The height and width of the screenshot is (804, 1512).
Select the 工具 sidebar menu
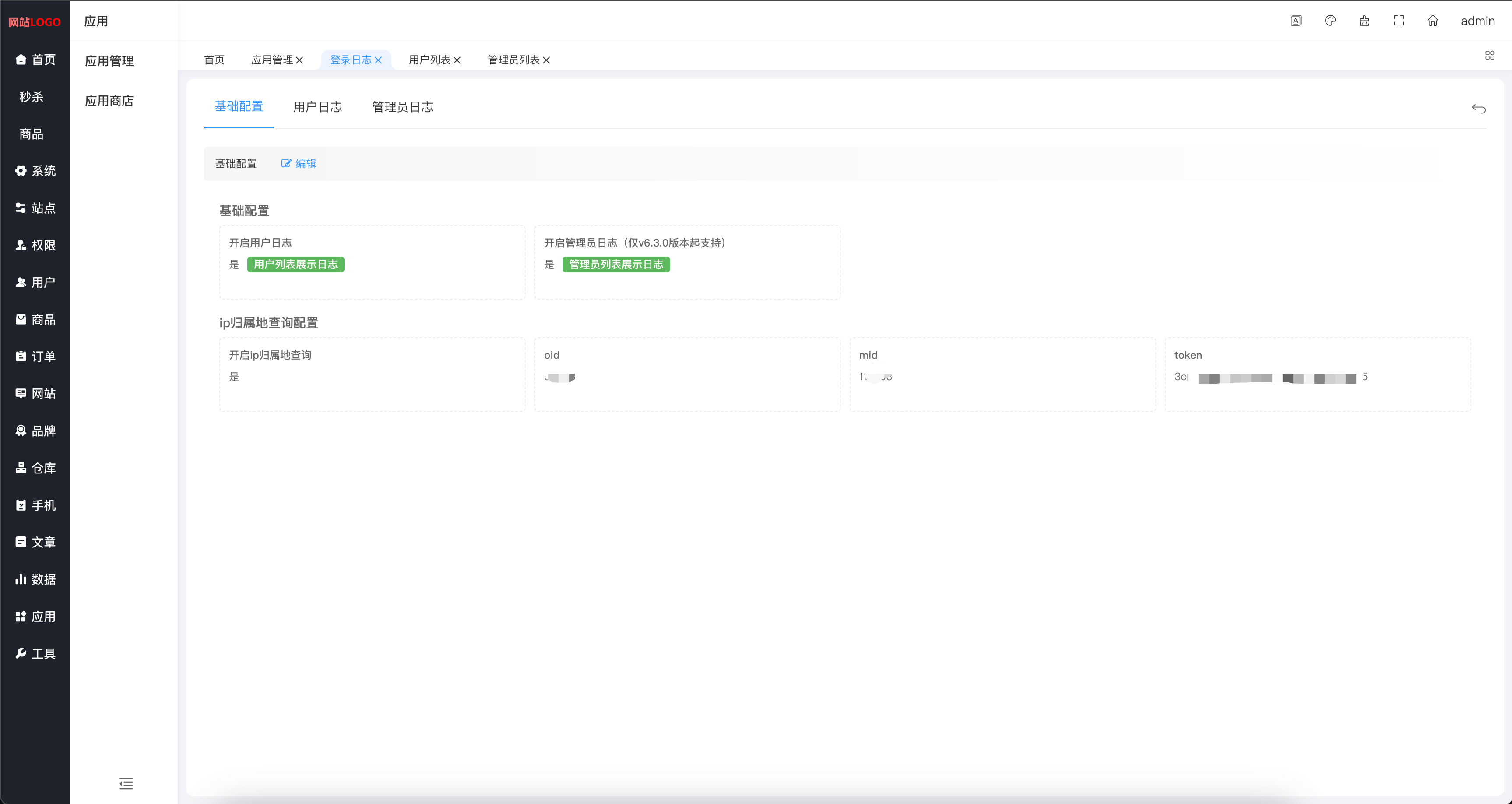tap(35, 654)
